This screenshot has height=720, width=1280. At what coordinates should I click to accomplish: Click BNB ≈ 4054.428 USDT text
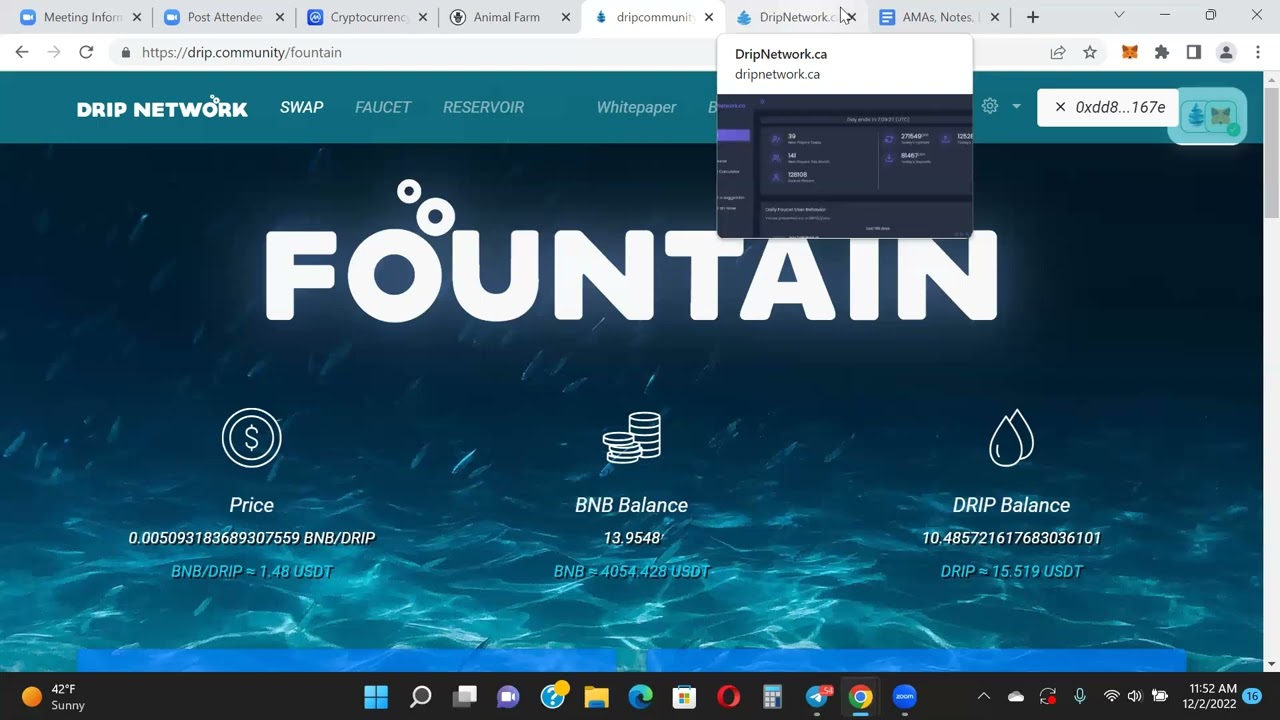[631, 572]
